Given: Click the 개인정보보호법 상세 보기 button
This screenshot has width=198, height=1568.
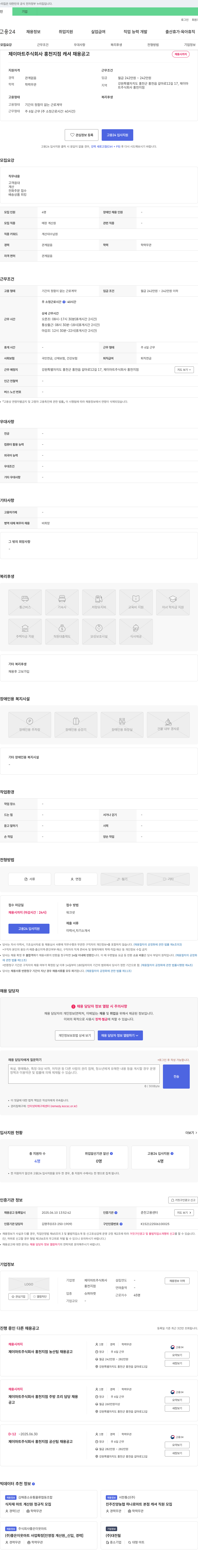Looking at the screenshot, I should [75, 1035].
